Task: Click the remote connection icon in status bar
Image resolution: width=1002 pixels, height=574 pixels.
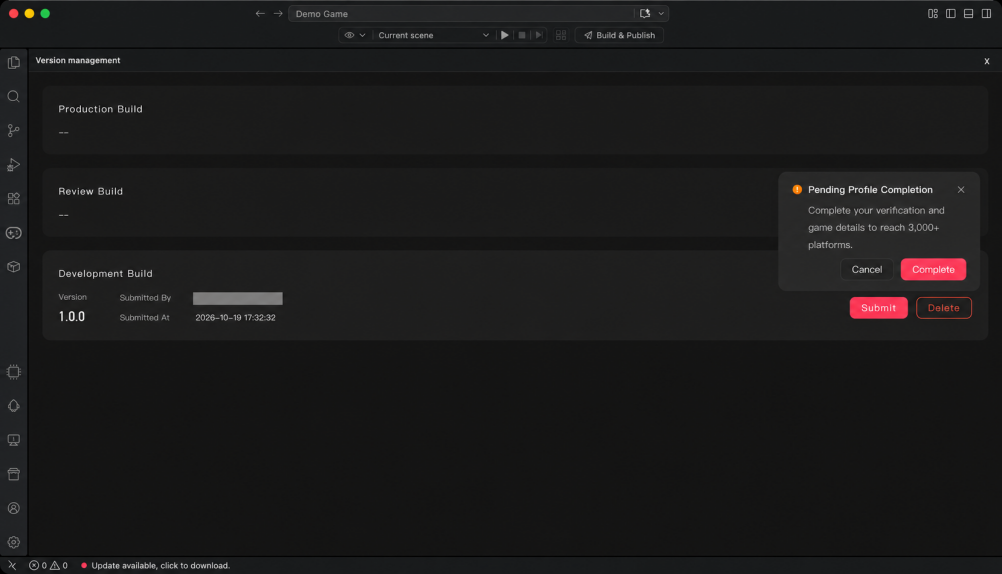Action: pos(12,566)
